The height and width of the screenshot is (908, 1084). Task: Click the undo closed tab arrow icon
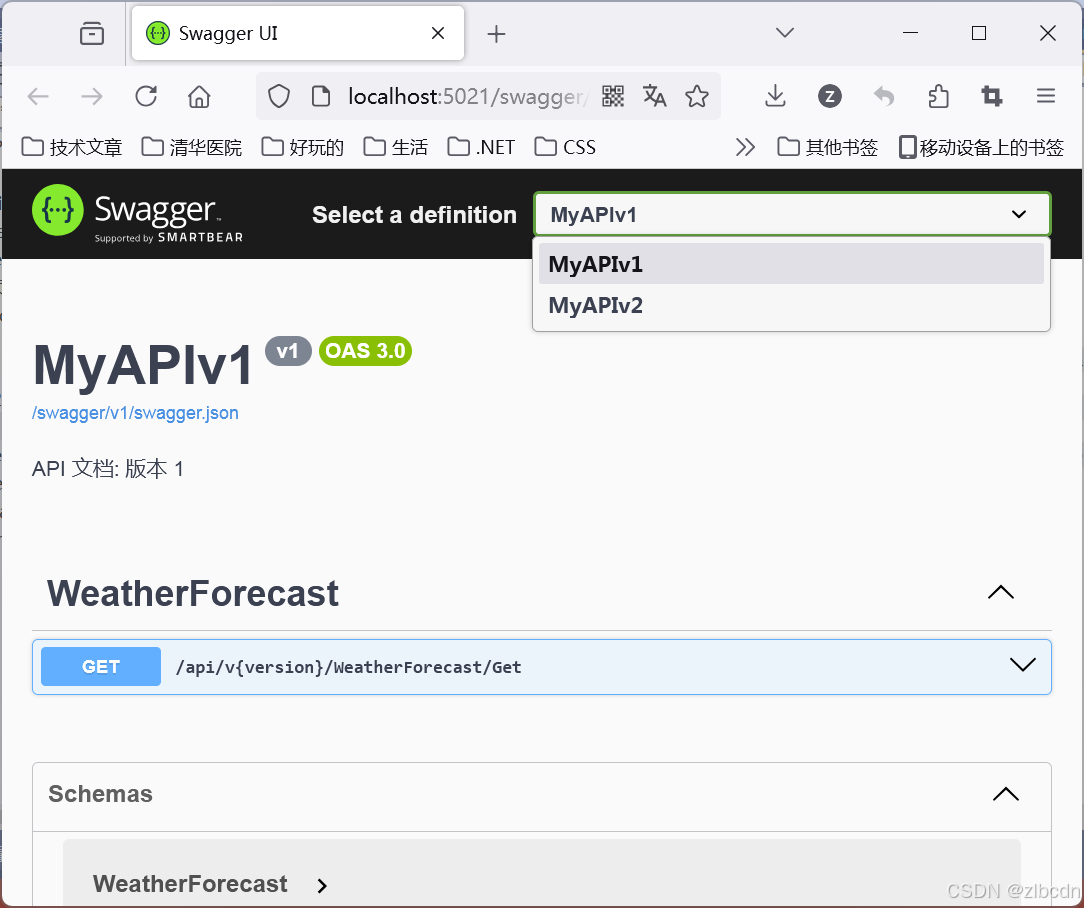click(x=884, y=96)
